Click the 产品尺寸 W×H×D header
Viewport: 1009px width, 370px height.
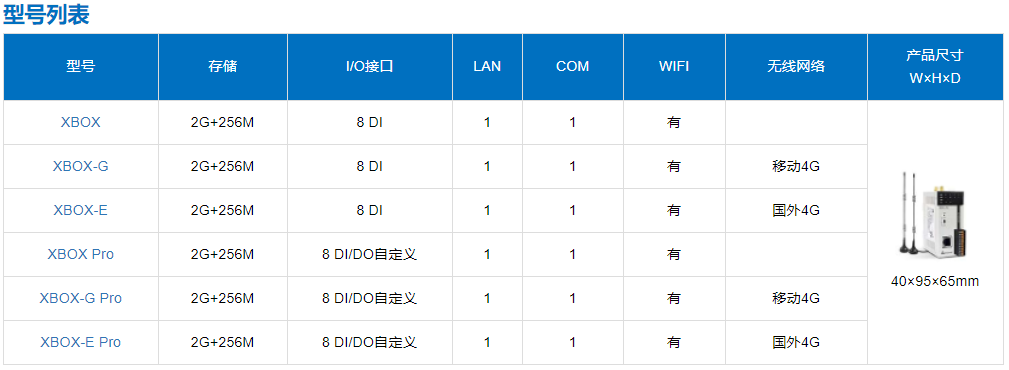point(934,67)
